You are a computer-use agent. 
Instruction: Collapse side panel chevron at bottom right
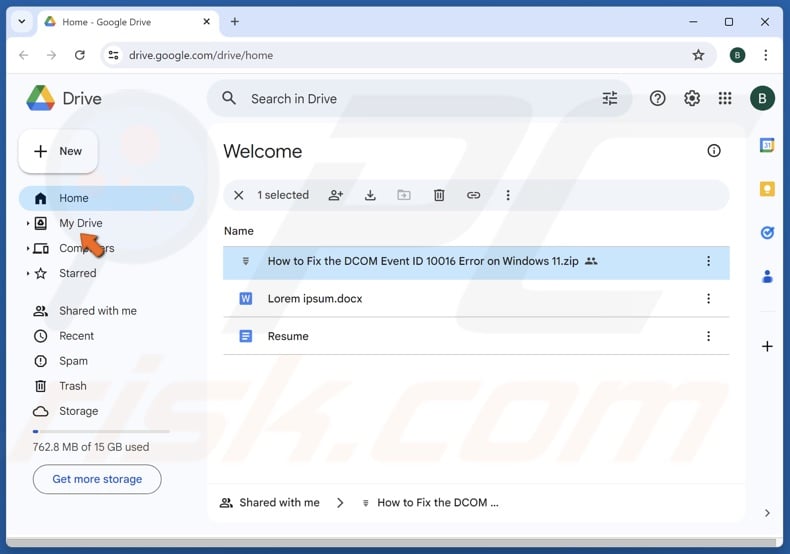coord(767,513)
